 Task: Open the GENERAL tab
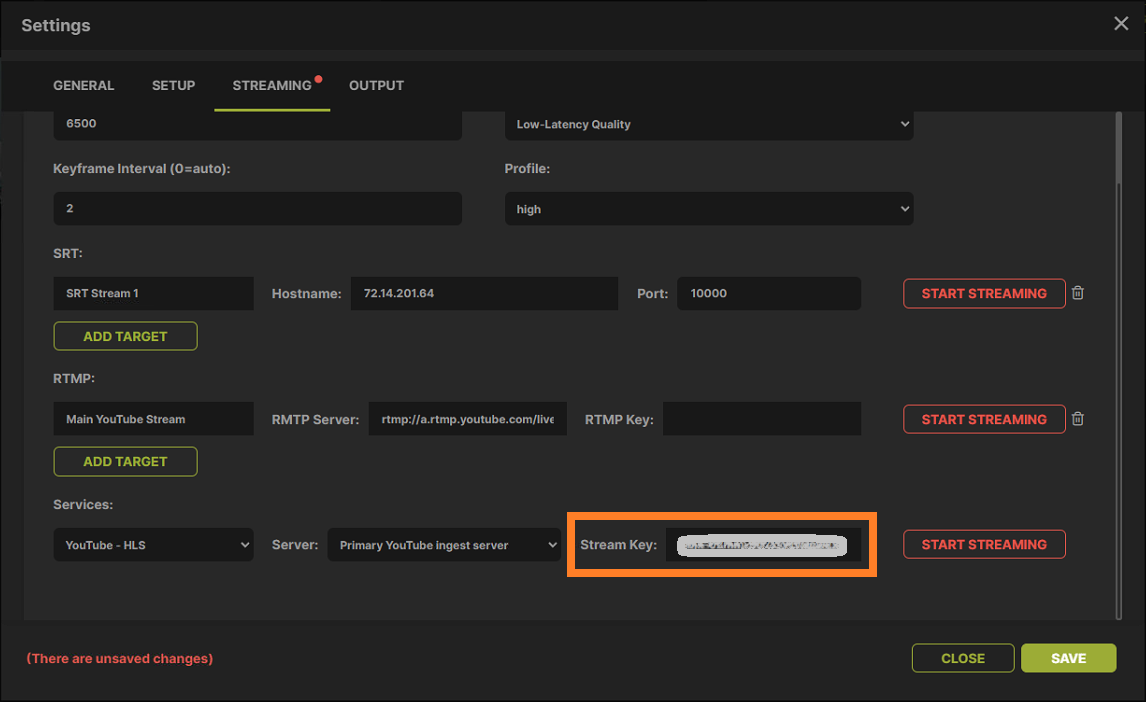point(83,85)
